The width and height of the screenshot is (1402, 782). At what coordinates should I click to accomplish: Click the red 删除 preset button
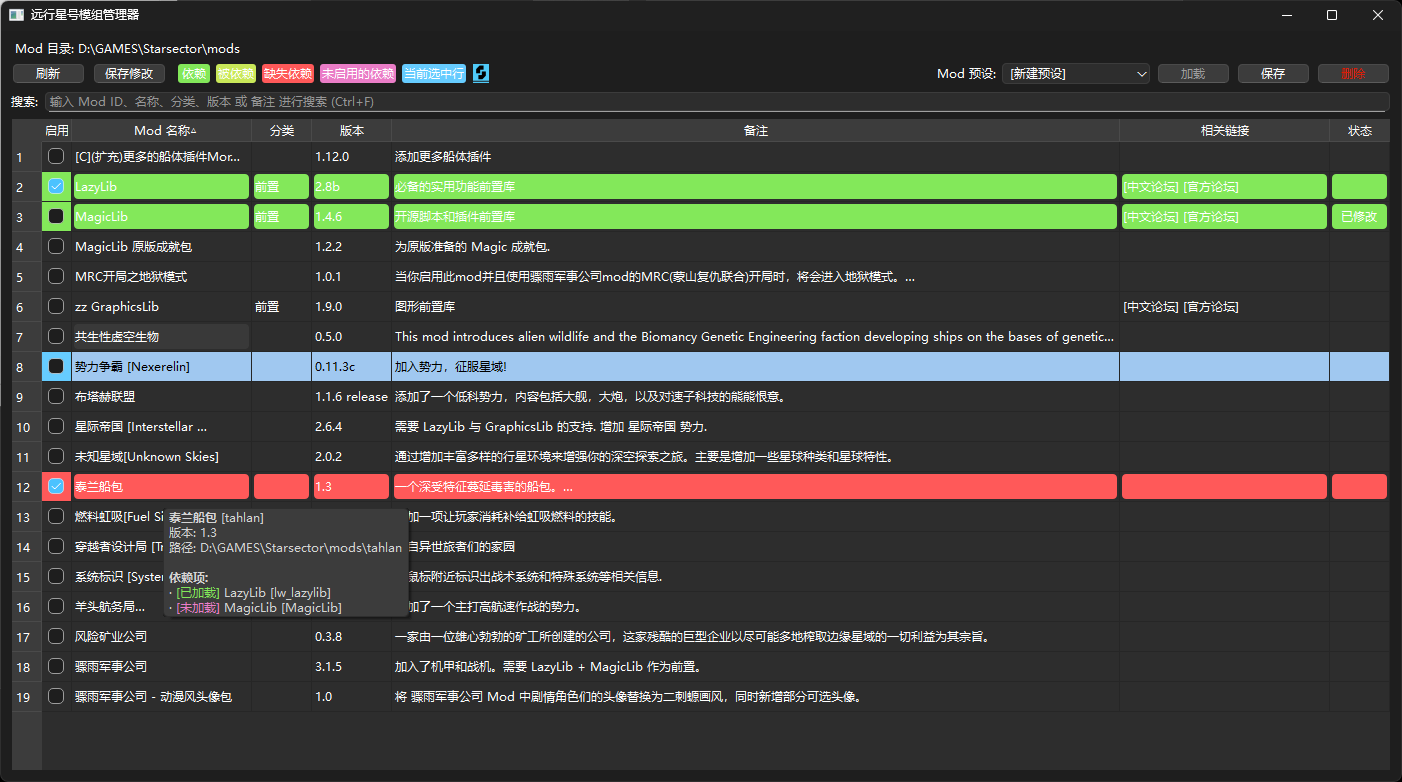1352,73
